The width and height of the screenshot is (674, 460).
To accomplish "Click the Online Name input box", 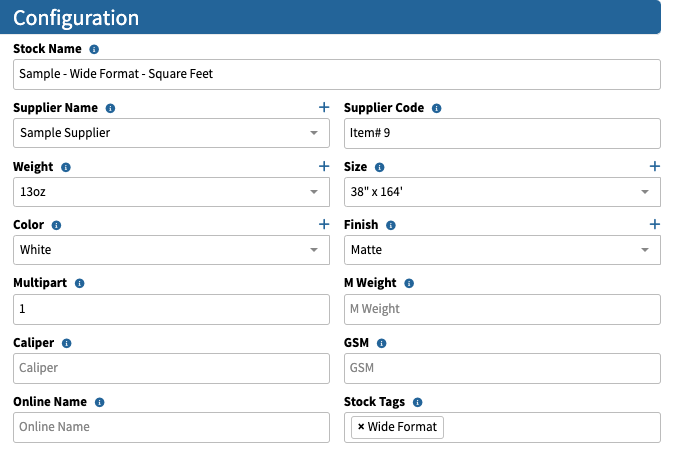I will coord(172,427).
